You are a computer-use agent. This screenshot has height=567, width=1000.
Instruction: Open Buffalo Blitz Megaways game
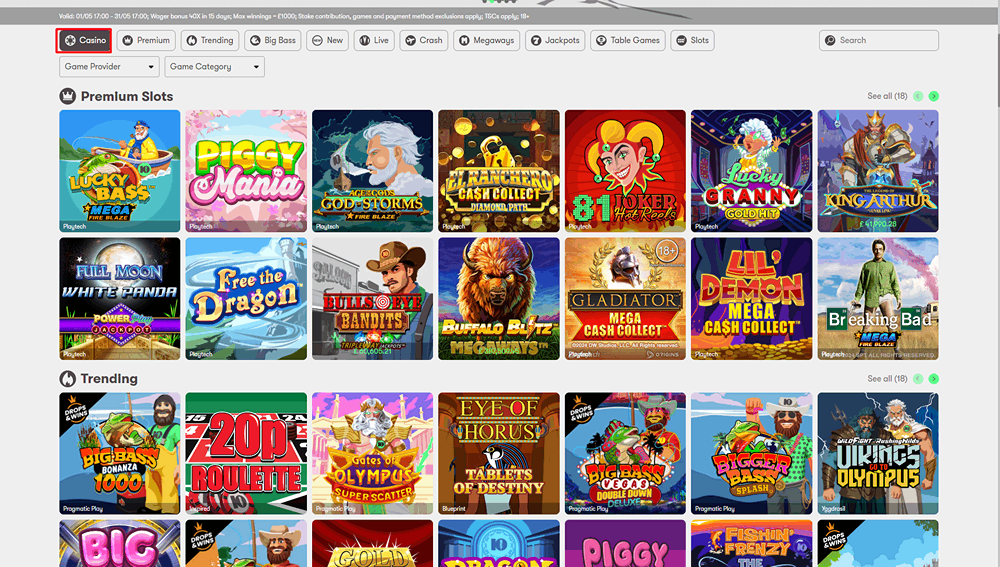[499, 299]
